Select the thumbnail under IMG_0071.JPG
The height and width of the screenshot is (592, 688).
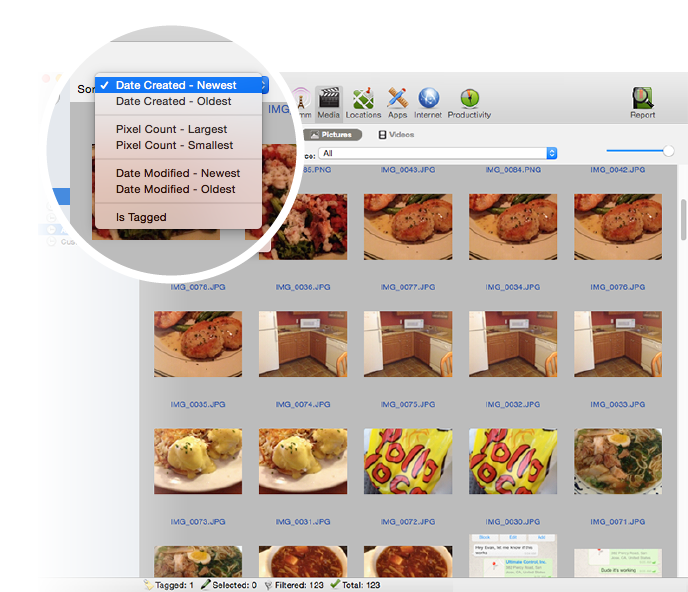click(618, 563)
